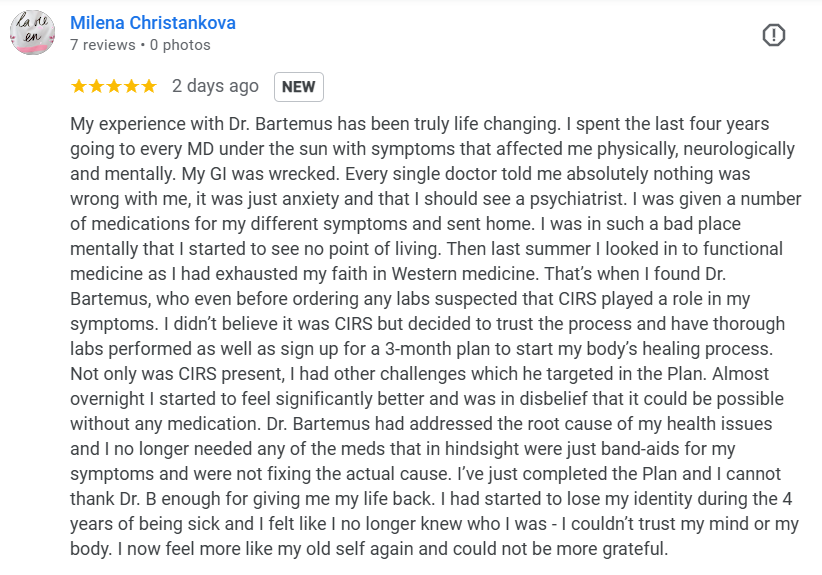Click the fourth star of the rating
This screenshot has height=575, width=822.
pyautogui.click(x=131, y=87)
